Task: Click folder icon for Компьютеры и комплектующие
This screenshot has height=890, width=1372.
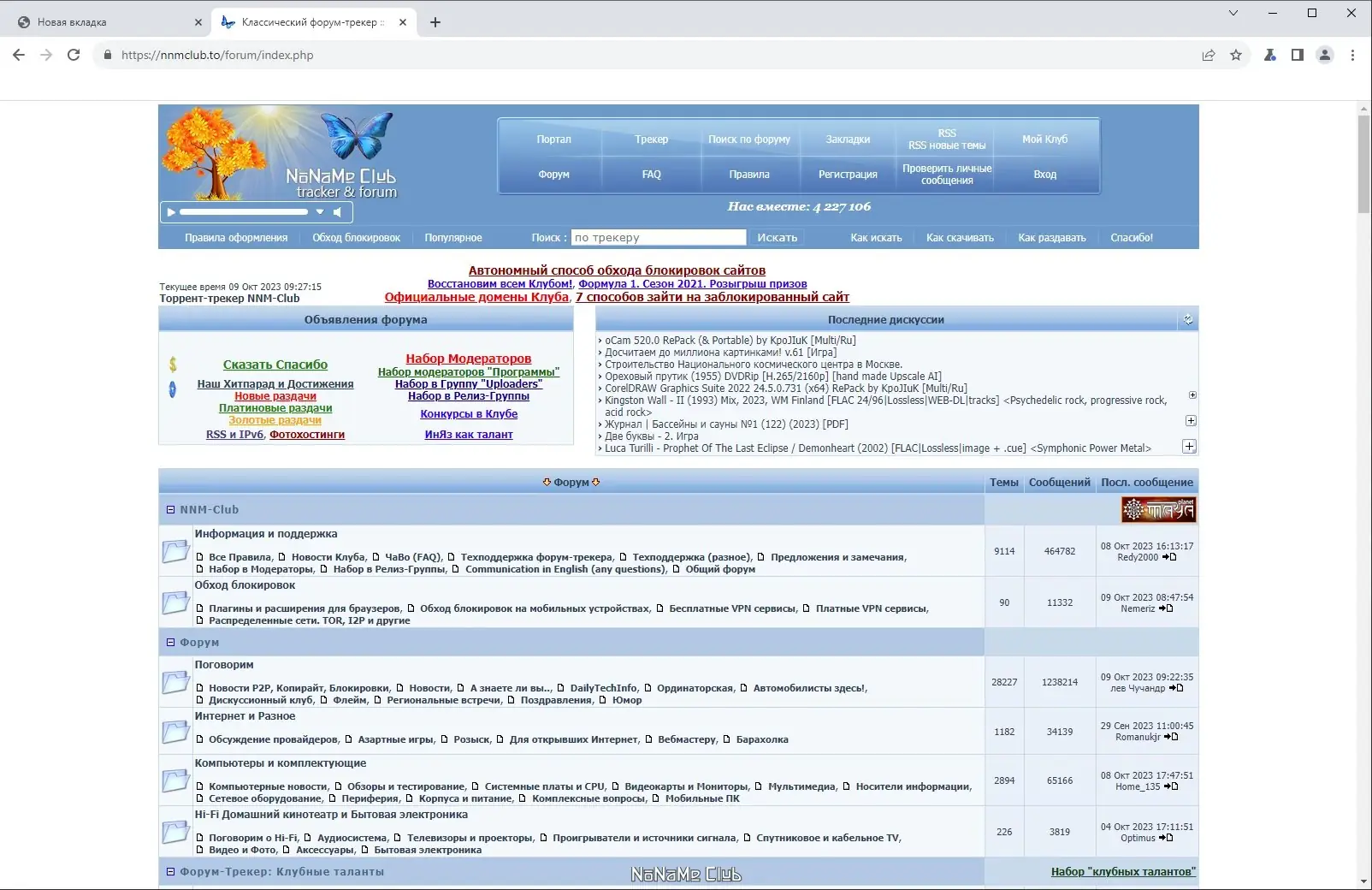Action: (x=175, y=780)
